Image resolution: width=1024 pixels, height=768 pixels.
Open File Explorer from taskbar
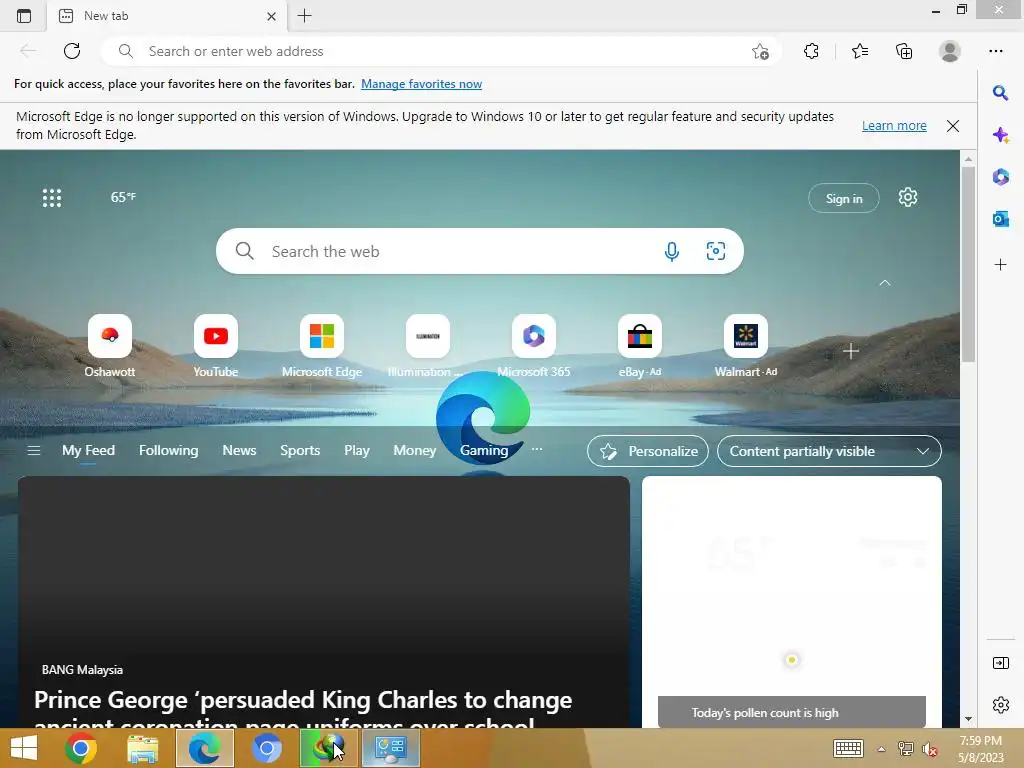[142, 748]
